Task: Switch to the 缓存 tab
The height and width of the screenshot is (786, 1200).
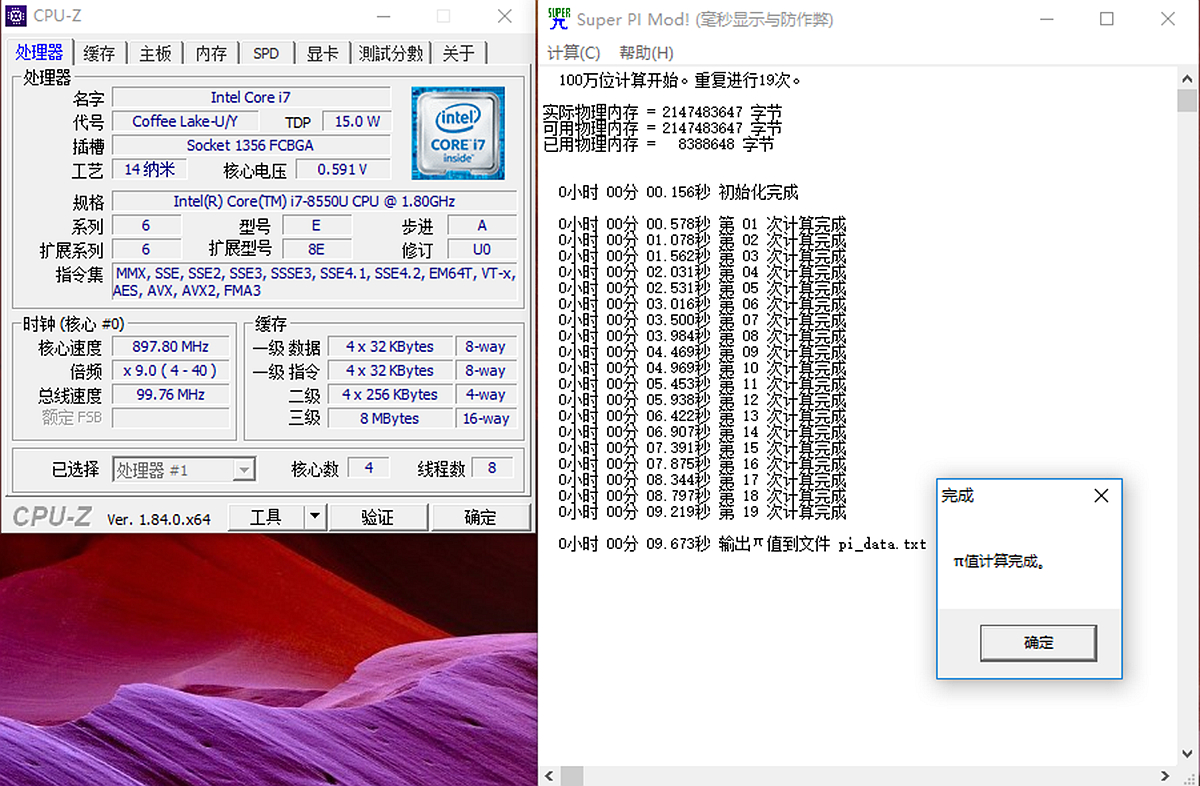Action: [99, 52]
